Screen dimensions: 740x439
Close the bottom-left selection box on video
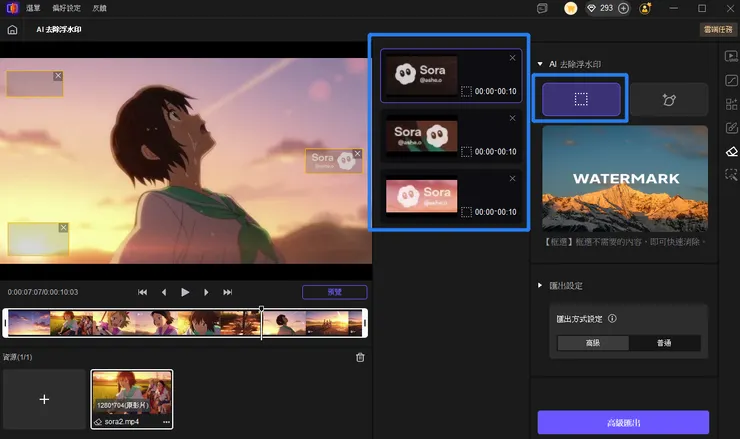63,228
